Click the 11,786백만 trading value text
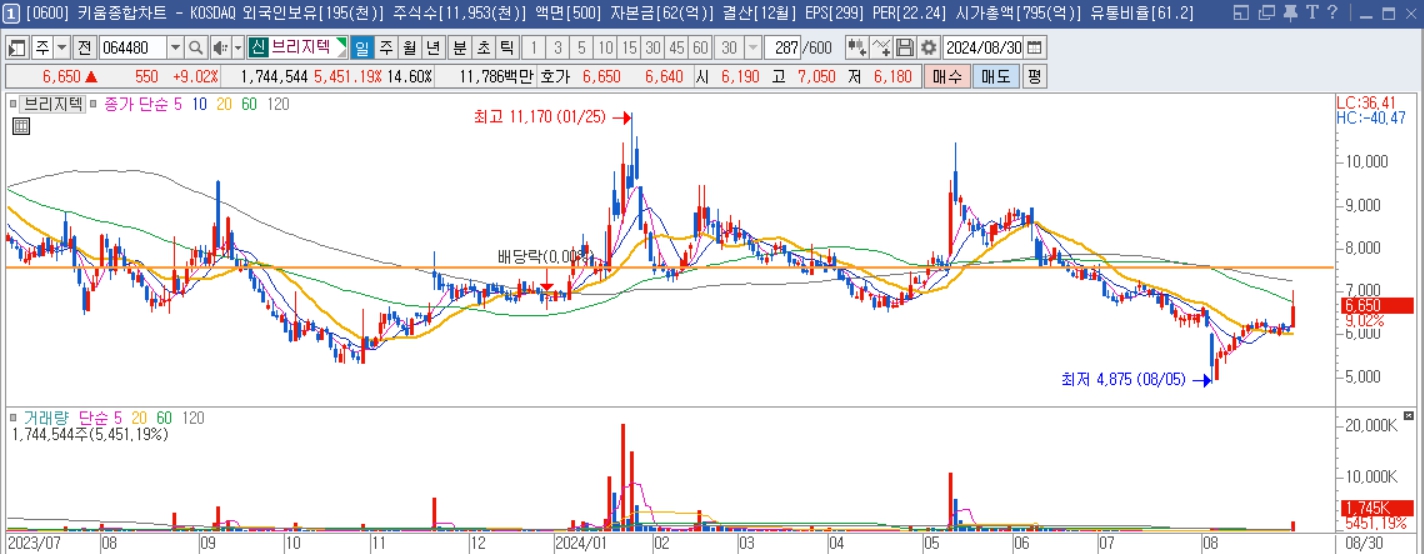The height and width of the screenshot is (554, 1424). (x=498, y=77)
